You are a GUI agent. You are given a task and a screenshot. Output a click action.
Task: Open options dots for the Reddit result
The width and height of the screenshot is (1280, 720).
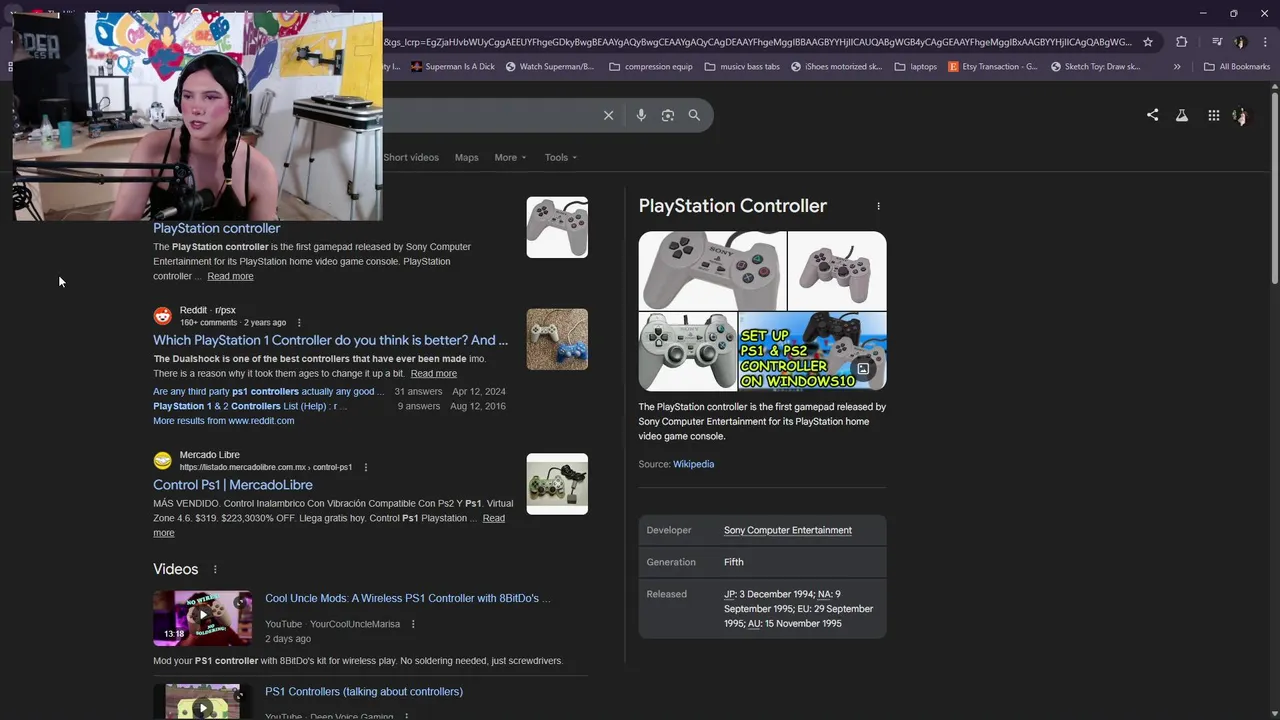299,323
